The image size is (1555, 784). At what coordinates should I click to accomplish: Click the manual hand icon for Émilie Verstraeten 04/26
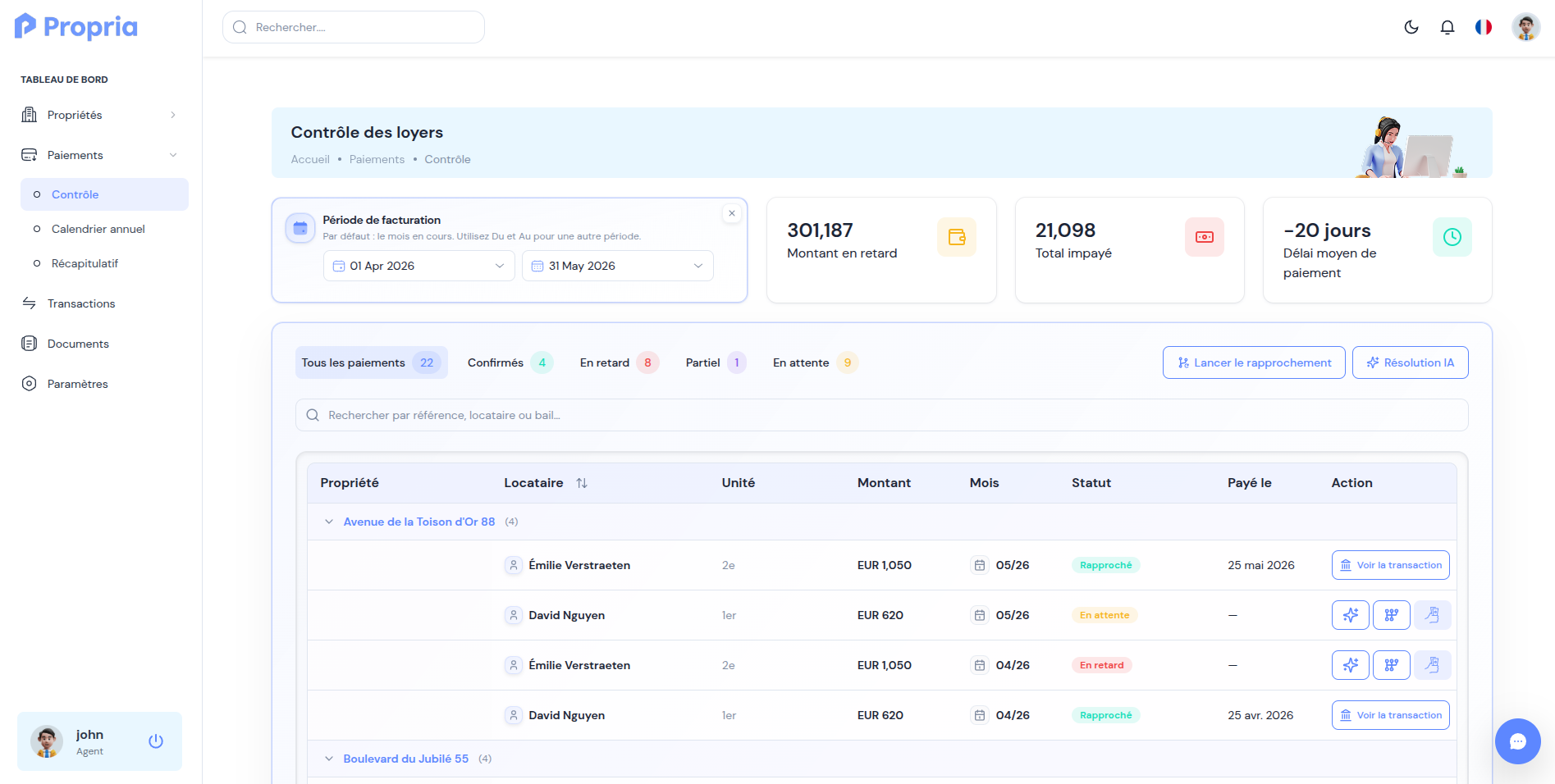pos(1433,665)
